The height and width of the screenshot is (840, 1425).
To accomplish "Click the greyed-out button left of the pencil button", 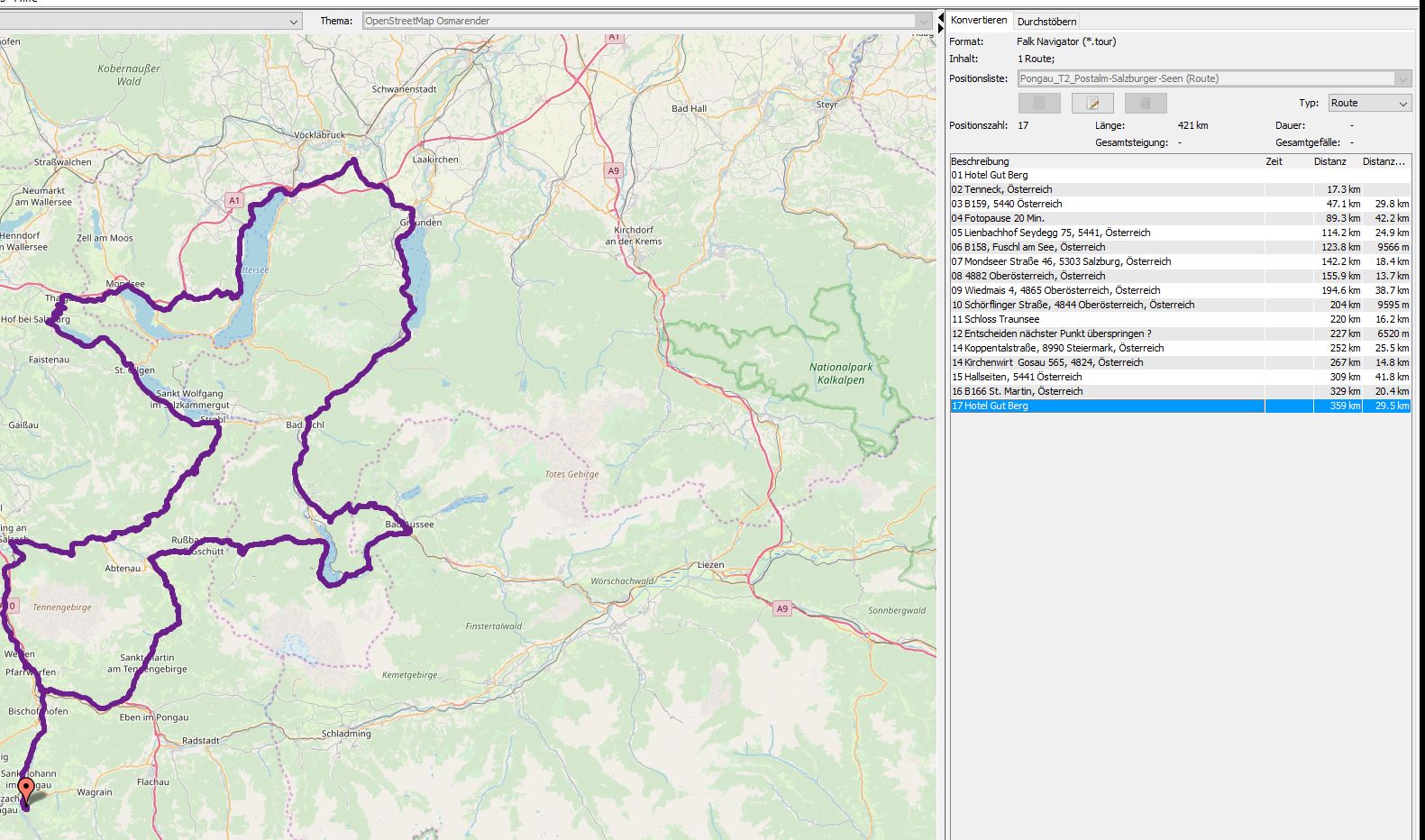I will (x=1039, y=104).
